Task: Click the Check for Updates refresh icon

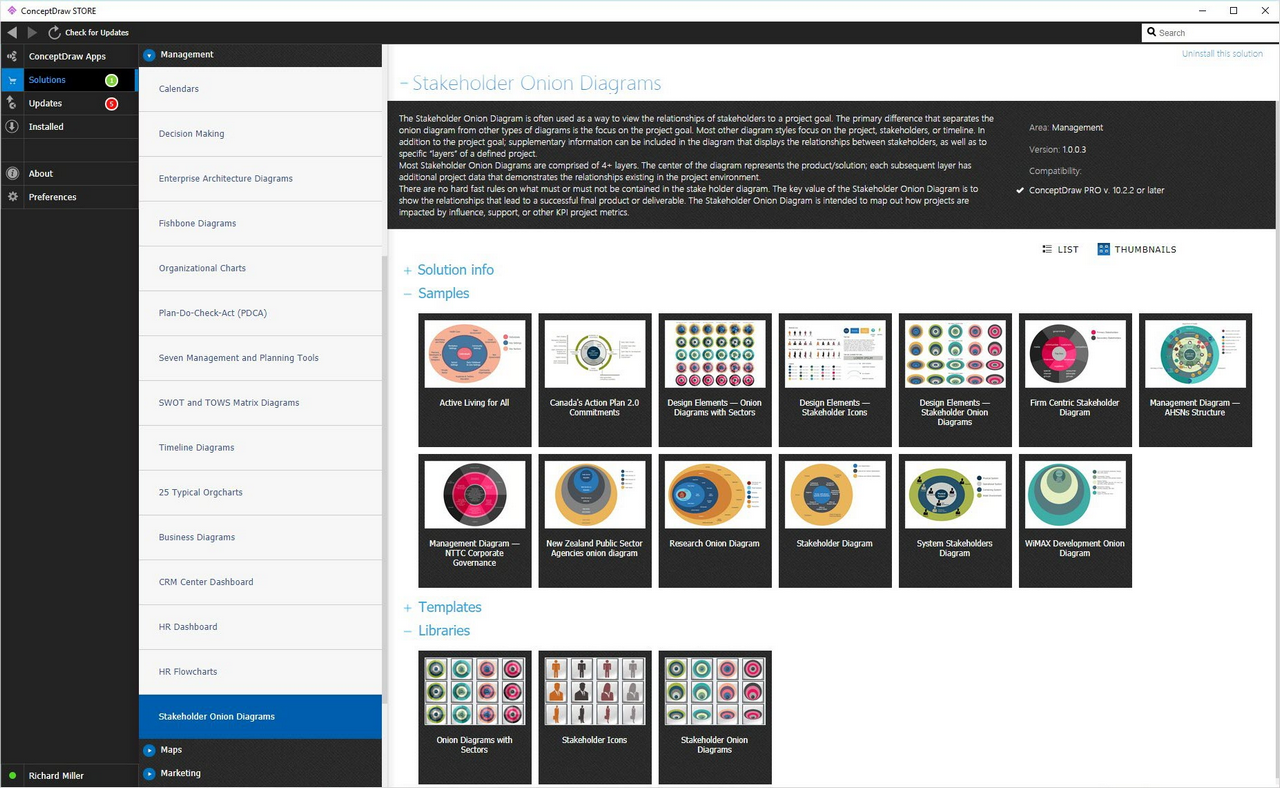Action: pyautogui.click(x=54, y=33)
